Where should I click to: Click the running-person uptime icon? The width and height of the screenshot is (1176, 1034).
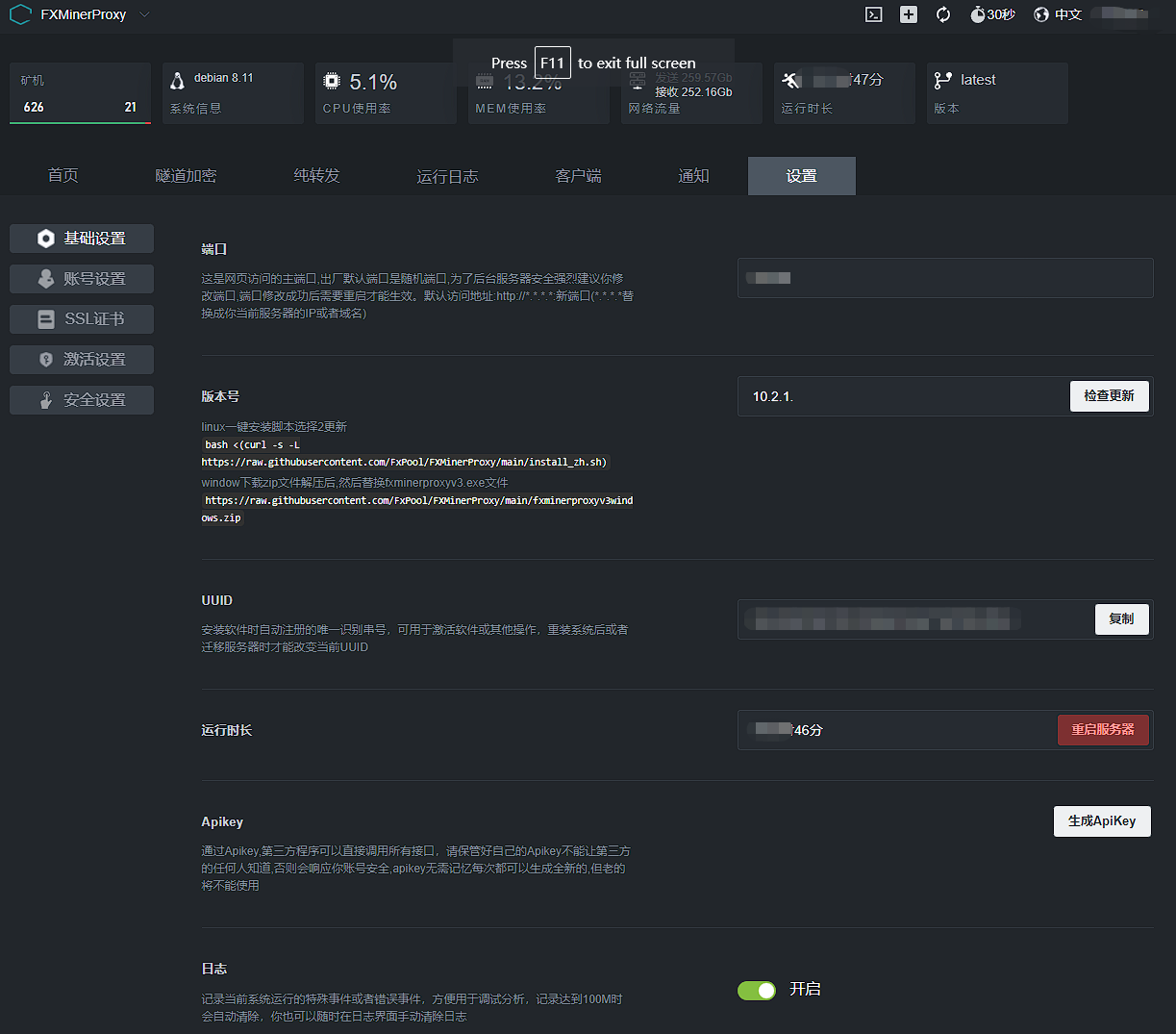point(790,80)
